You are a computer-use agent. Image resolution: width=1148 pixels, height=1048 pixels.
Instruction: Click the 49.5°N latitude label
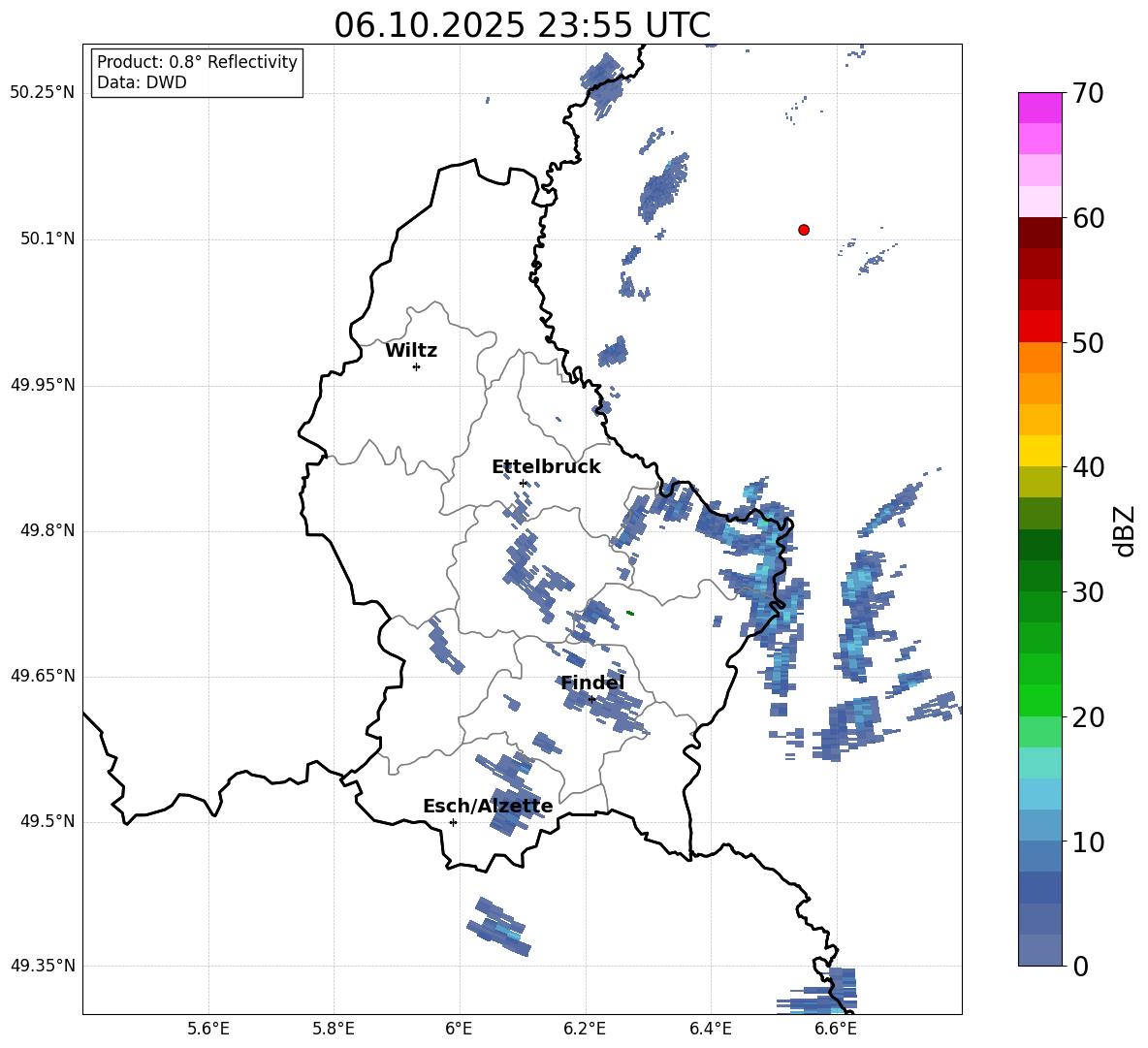pyautogui.click(x=48, y=821)
